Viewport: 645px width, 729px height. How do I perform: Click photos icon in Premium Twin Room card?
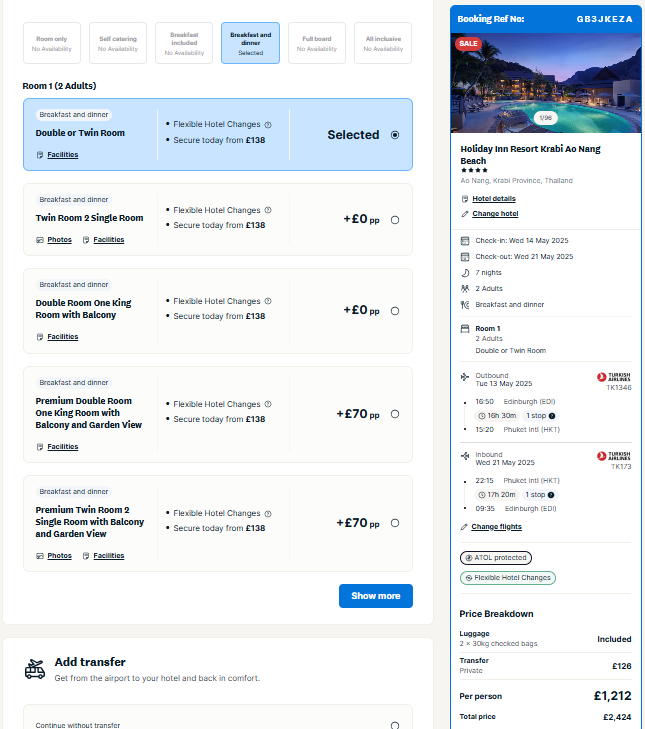click(x=40, y=556)
